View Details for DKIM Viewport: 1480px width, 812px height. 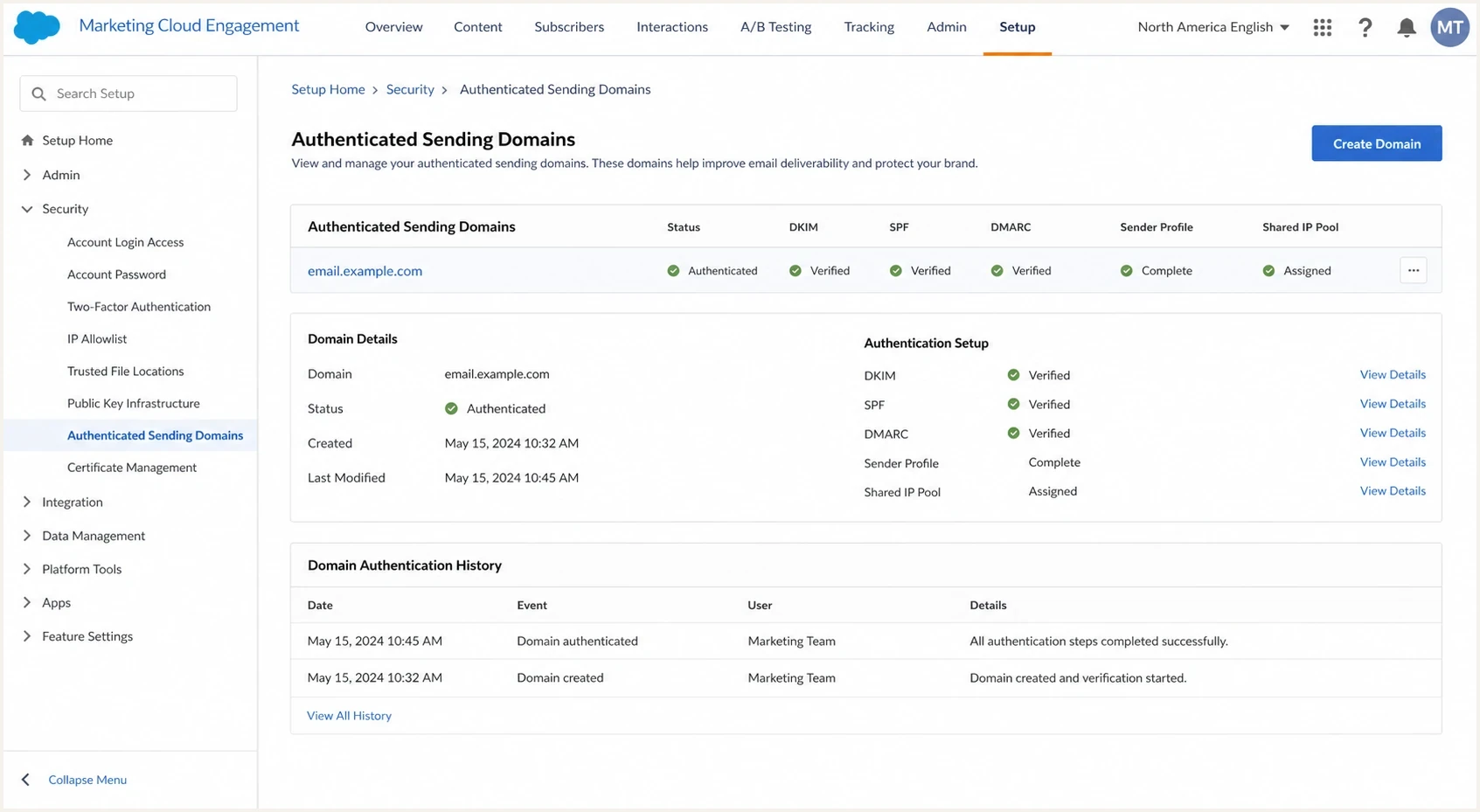pyautogui.click(x=1393, y=374)
